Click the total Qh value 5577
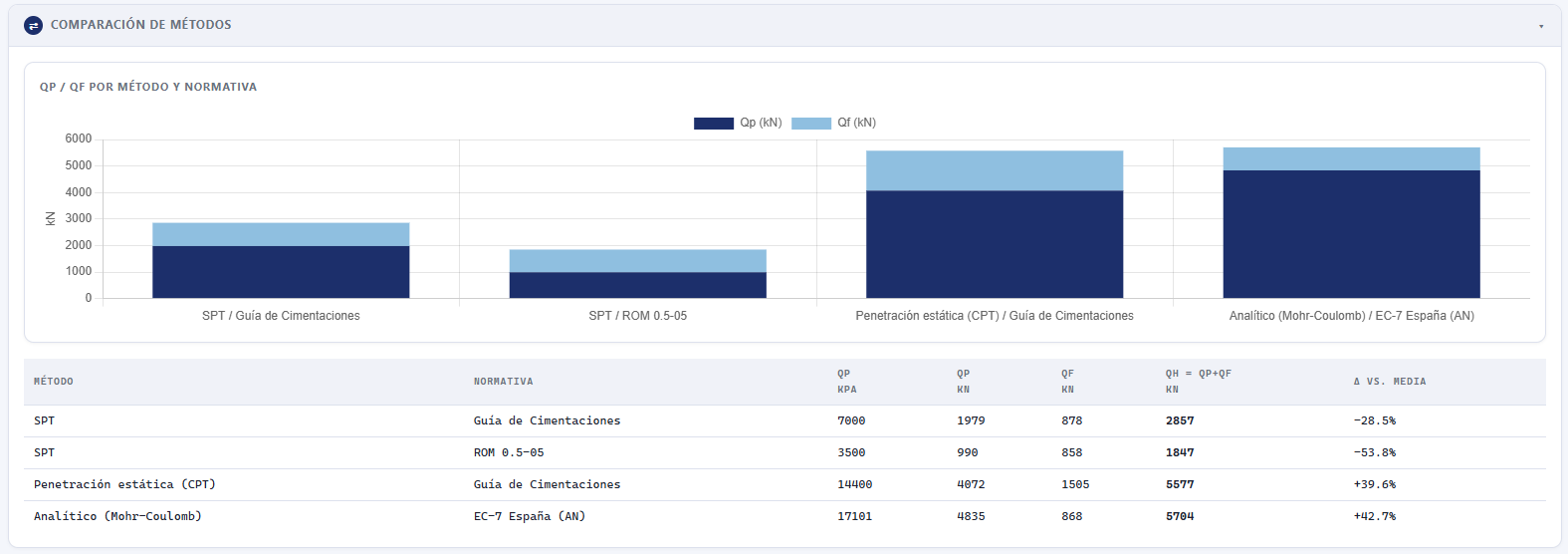Viewport: 1568px width, 554px height. [1180, 484]
